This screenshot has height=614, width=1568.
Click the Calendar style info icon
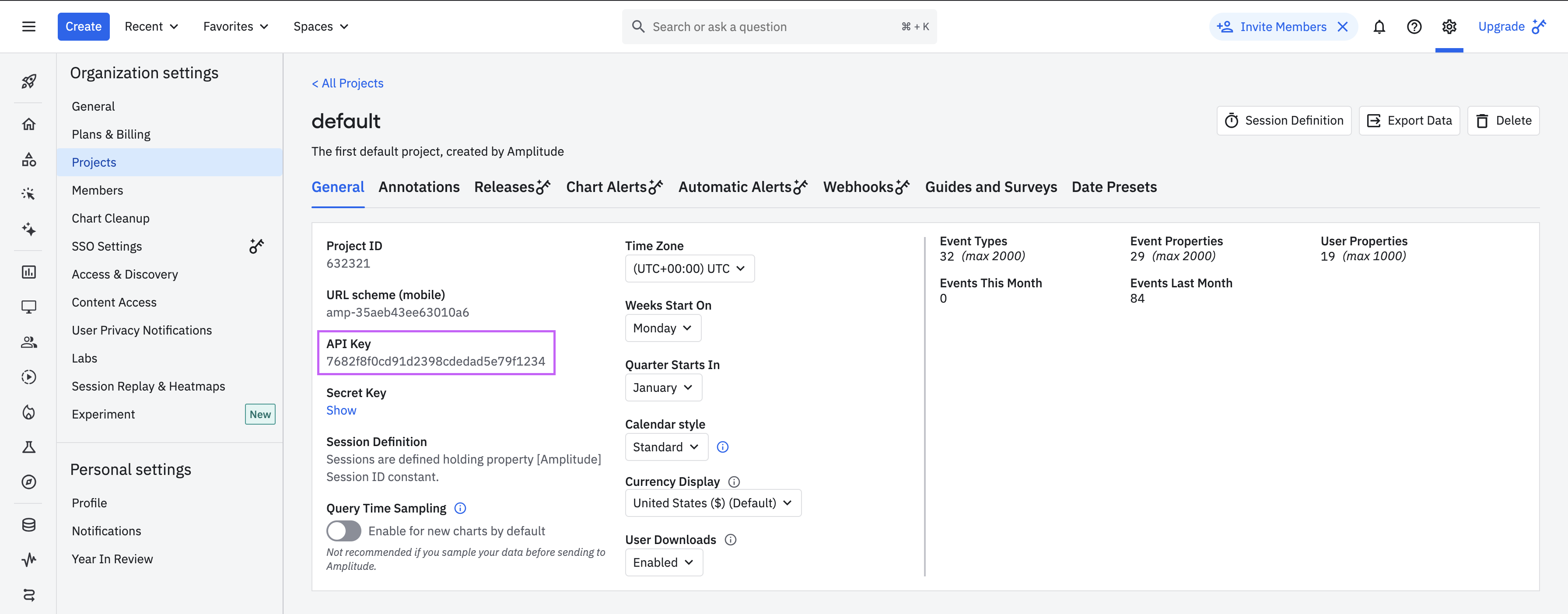(x=722, y=447)
